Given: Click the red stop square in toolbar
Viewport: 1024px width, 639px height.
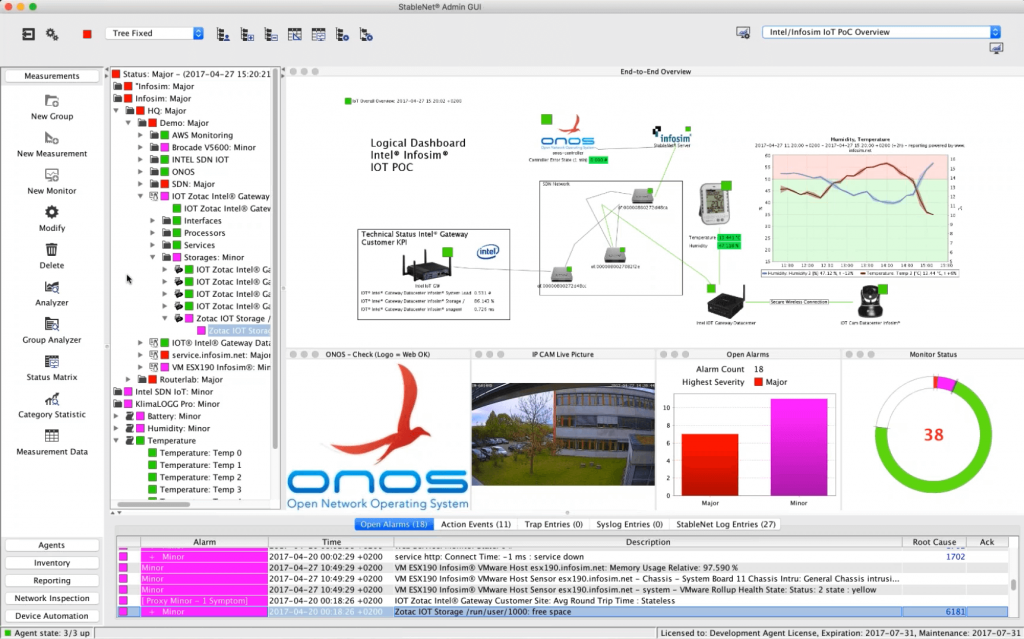Looking at the screenshot, I should (87, 34).
